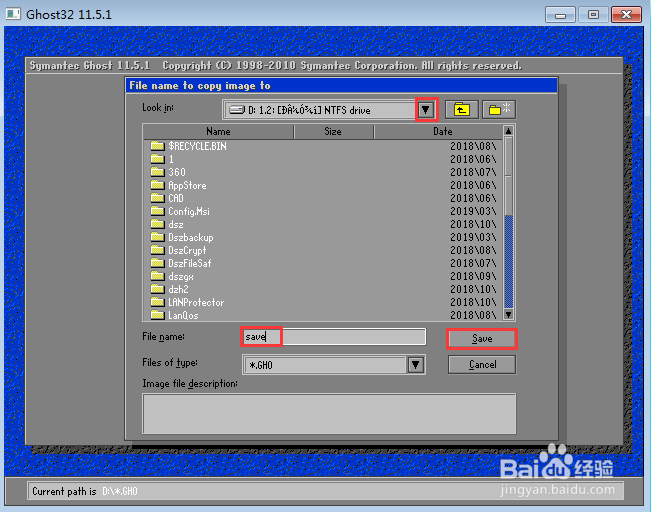The image size is (651, 512).
Task: Click the dszgx folder icon
Action: click(x=157, y=276)
